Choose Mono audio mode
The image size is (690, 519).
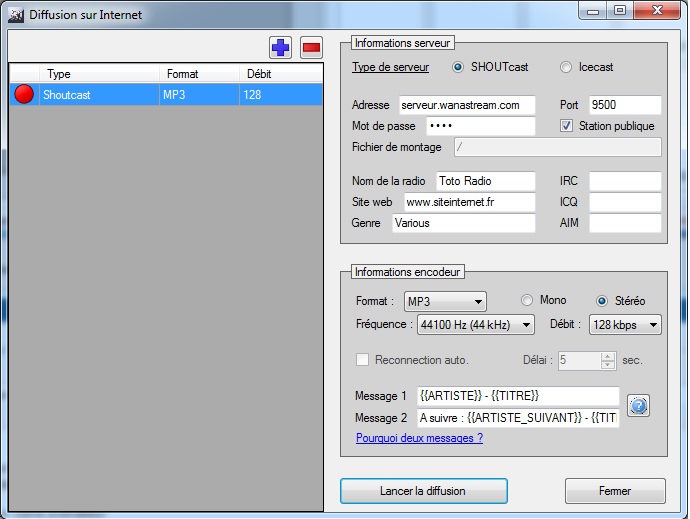click(527, 301)
